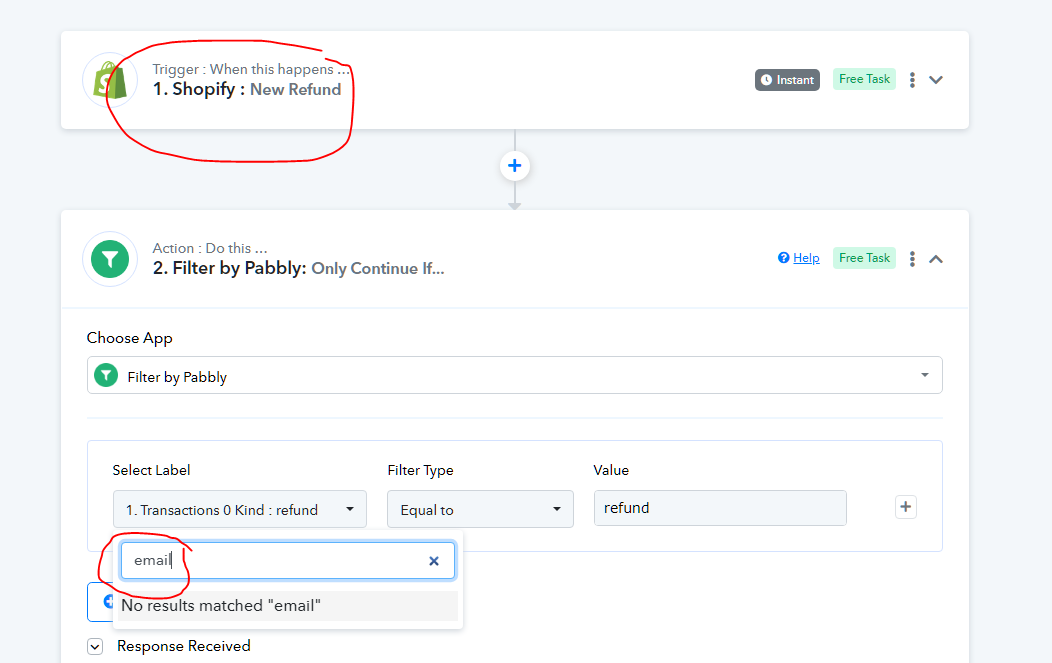Click the Shopify : New Refund title
Viewport: 1052px width, 663px height.
(x=247, y=89)
